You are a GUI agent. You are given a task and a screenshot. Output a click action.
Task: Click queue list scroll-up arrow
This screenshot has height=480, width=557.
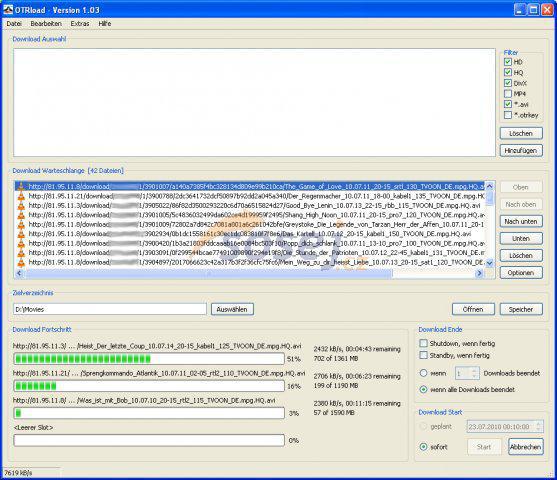click(490, 186)
